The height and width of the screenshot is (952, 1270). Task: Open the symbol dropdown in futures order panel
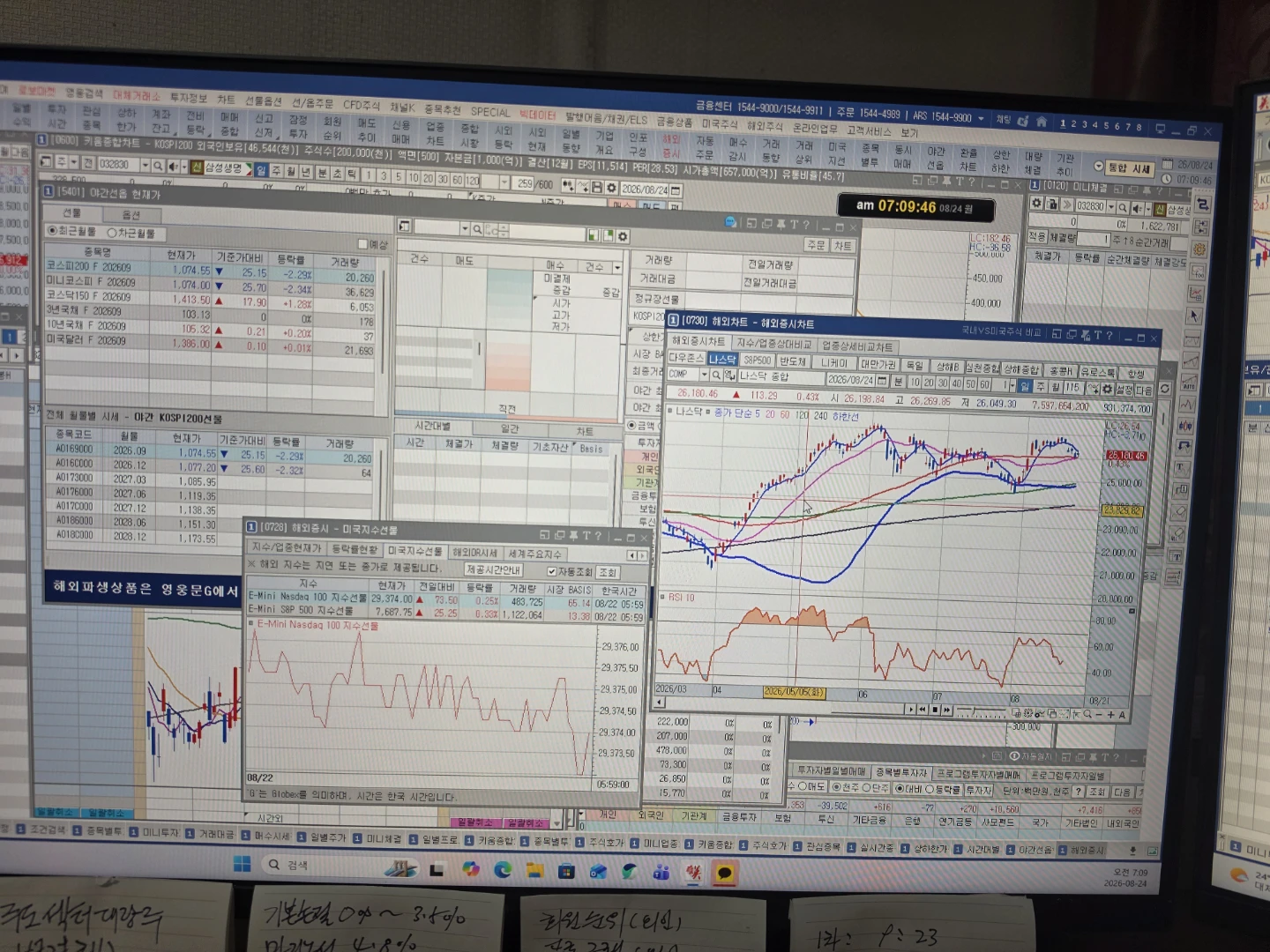coord(465,229)
